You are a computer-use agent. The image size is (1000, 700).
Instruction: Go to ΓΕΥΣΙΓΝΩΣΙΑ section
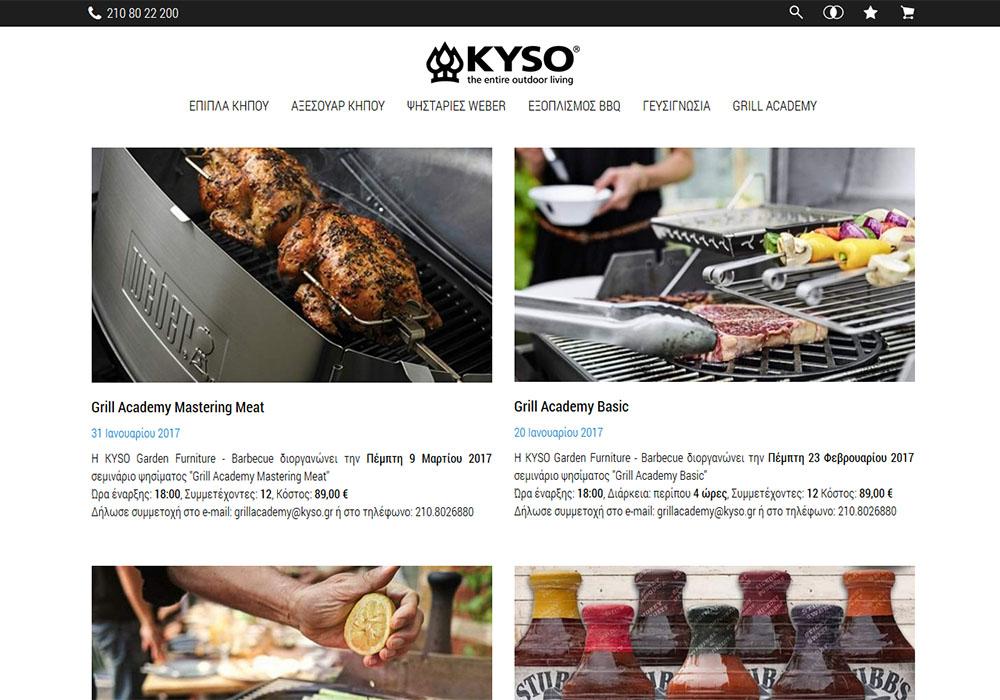(676, 106)
